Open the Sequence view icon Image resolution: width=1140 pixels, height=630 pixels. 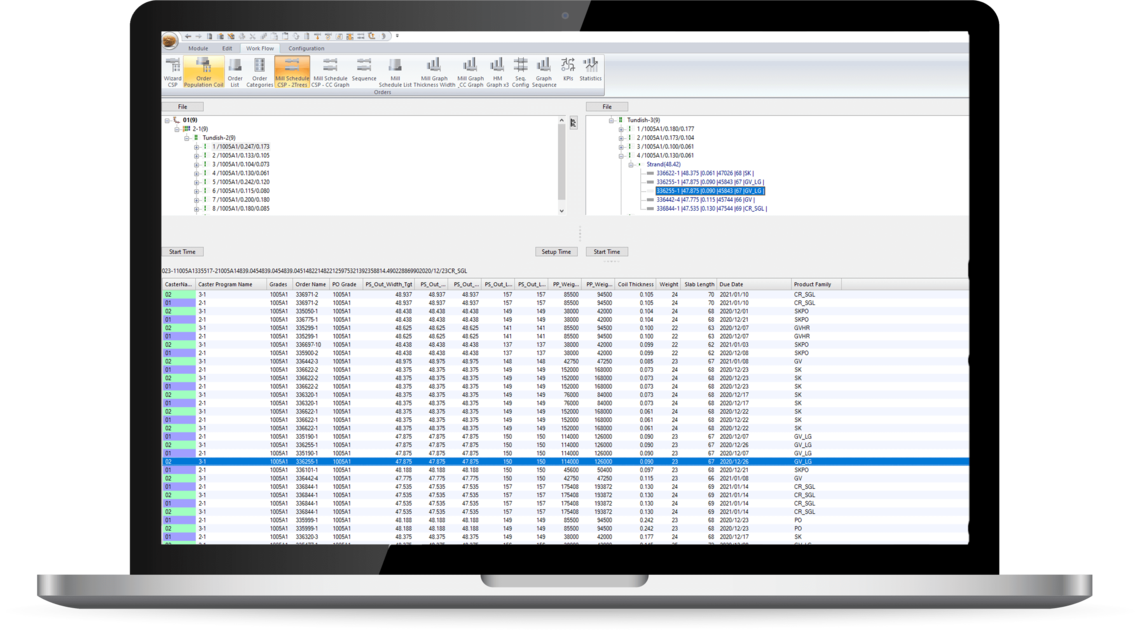[x=364, y=70]
